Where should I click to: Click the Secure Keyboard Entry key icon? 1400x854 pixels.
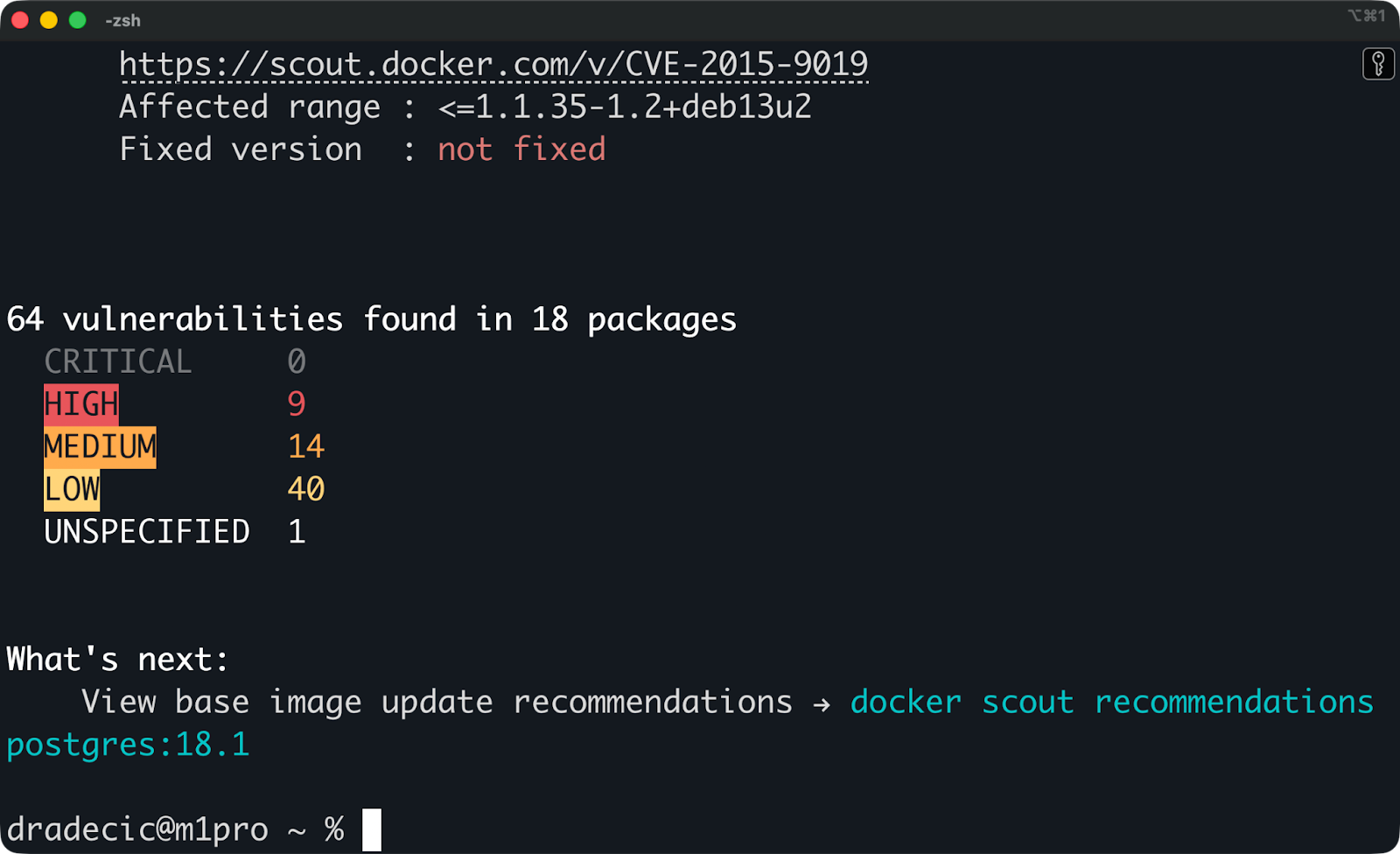[x=1378, y=64]
